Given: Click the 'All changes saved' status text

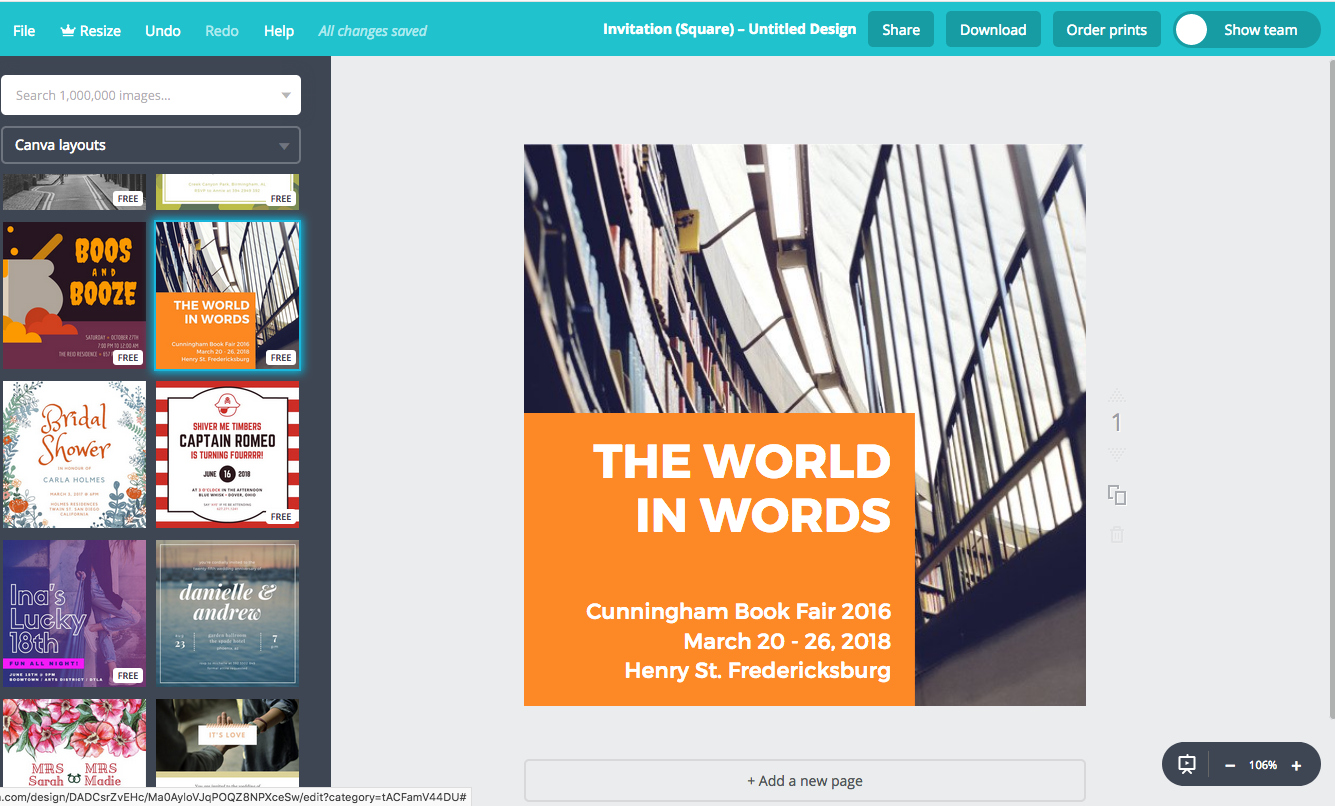Looking at the screenshot, I should click(x=372, y=31).
